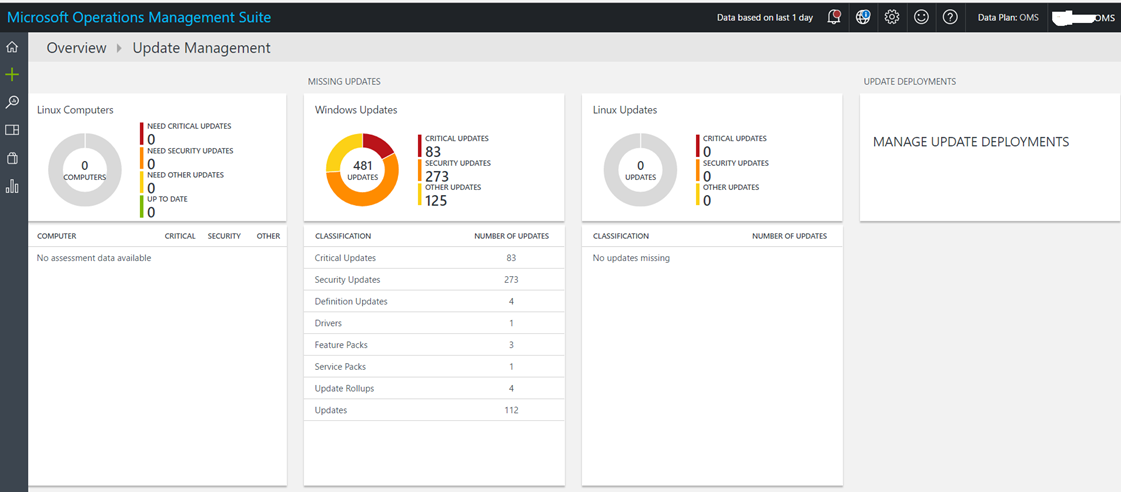Click the smiley feedback icon
The height and width of the screenshot is (492, 1121).
pos(922,17)
